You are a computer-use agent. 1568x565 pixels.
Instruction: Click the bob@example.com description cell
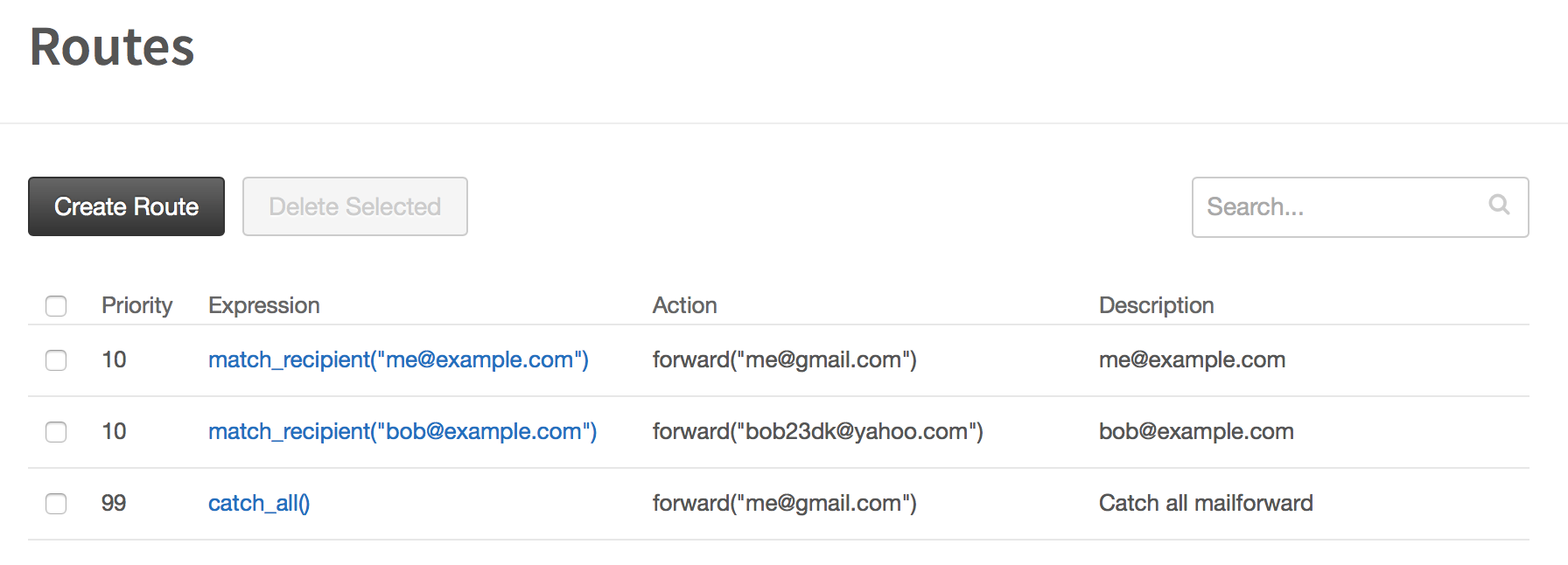[1196, 431]
